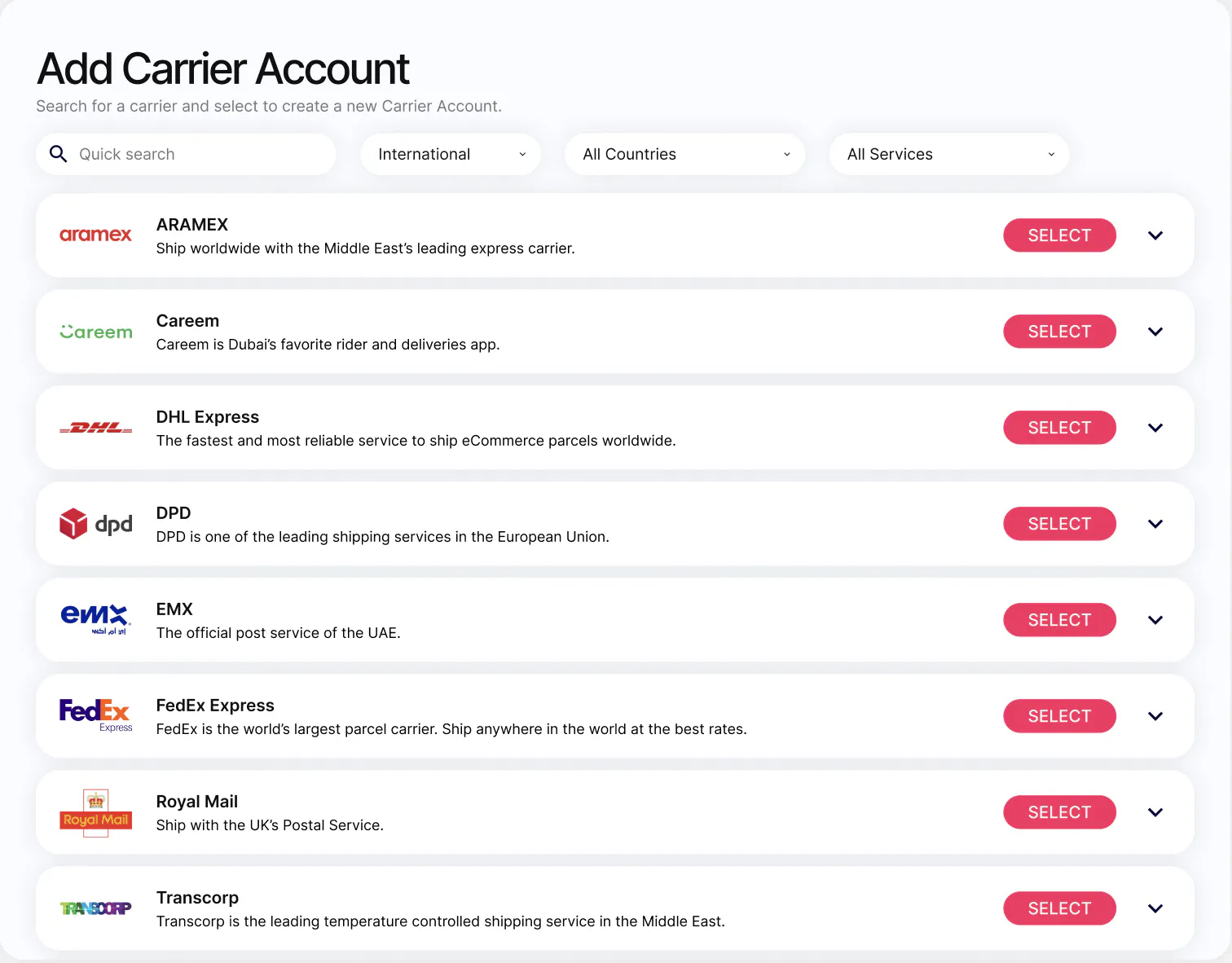Expand the DHL Express row chevron
The width and height of the screenshot is (1232, 963).
point(1155,428)
